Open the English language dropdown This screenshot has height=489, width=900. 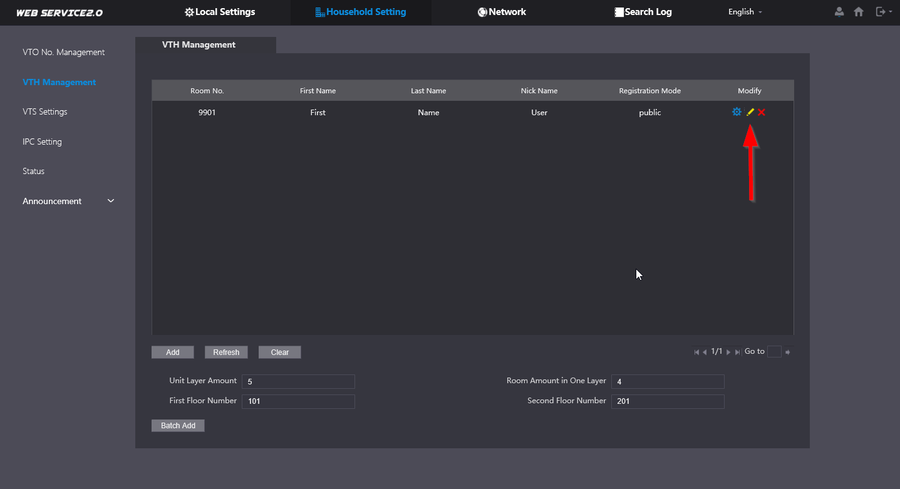click(x=745, y=12)
